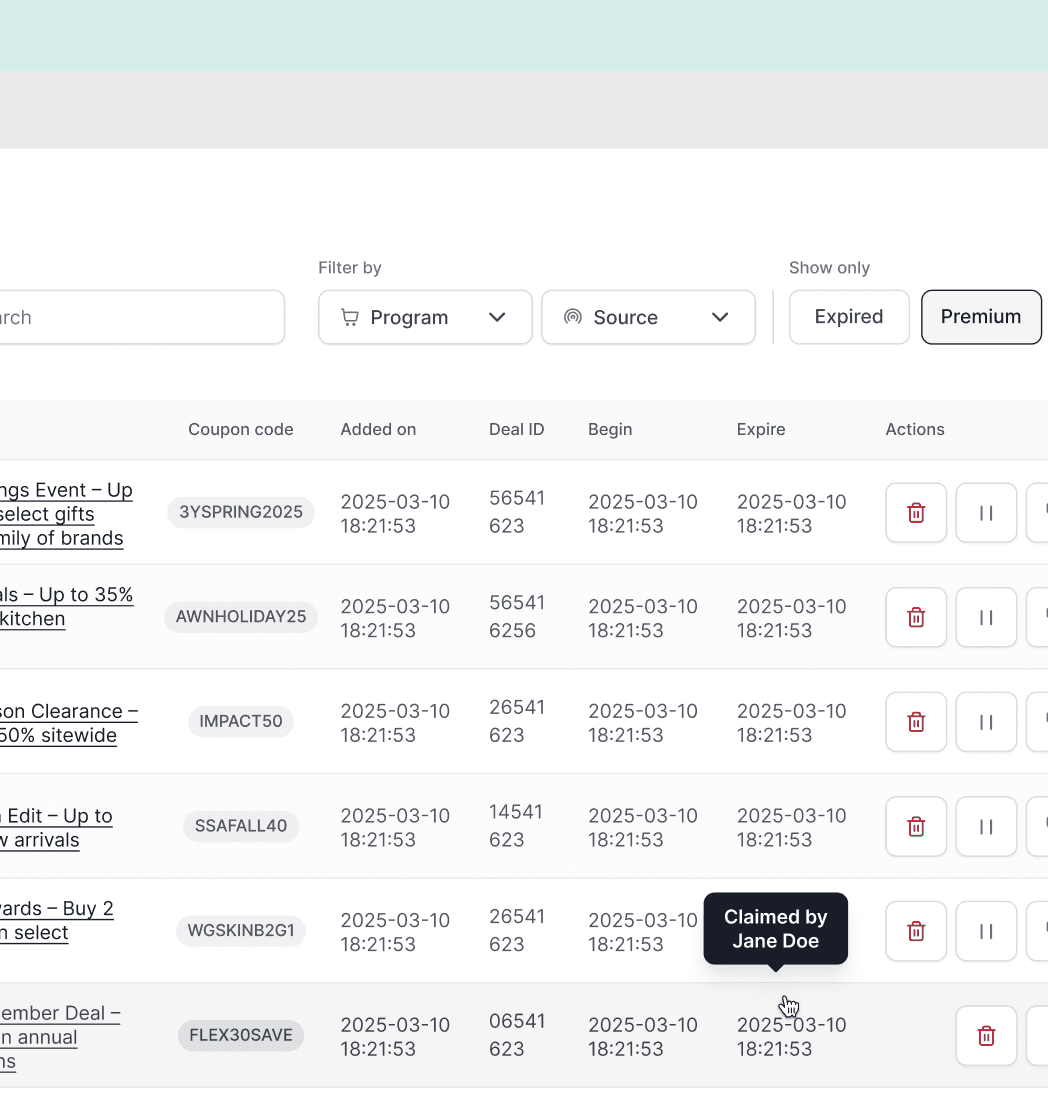The height and width of the screenshot is (1110, 1048).
Task: Click the shopping cart icon in Program filter
Action: coord(350,317)
